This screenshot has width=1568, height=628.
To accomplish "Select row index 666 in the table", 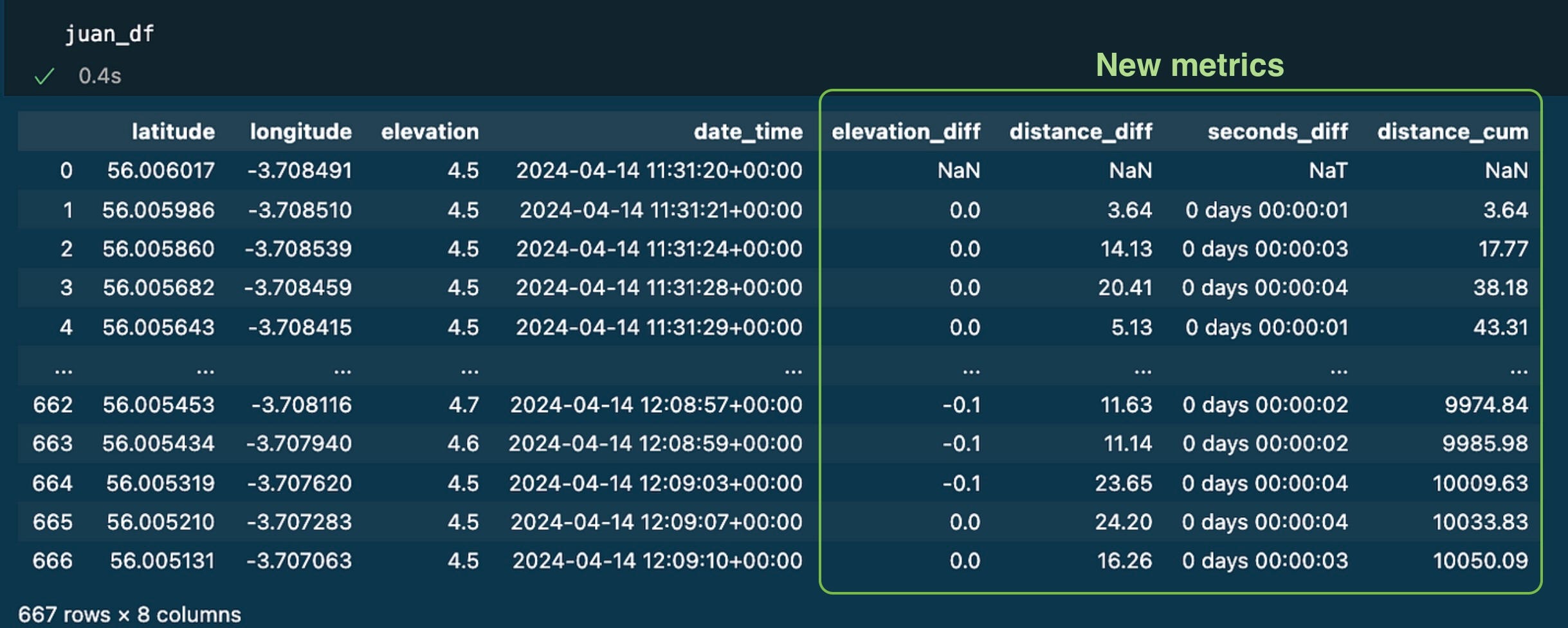I will pos(52,560).
